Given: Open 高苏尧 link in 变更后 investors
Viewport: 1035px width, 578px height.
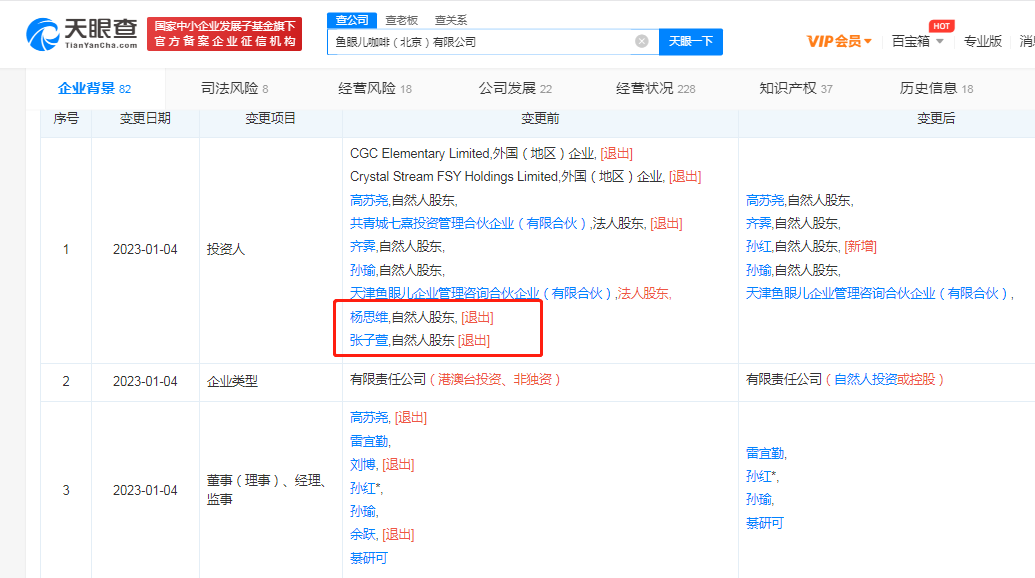Looking at the screenshot, I should pyautogui.click(x=765, y=200).
